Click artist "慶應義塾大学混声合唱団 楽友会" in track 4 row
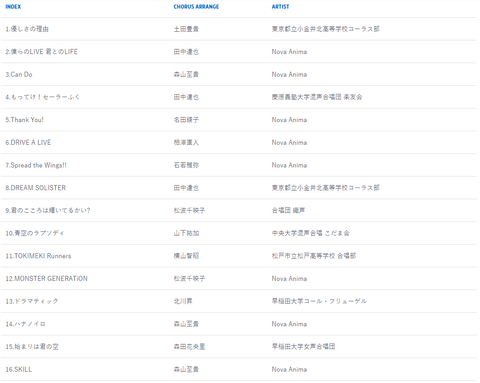This screenshot has height=383, width=480. click(317, 97)
